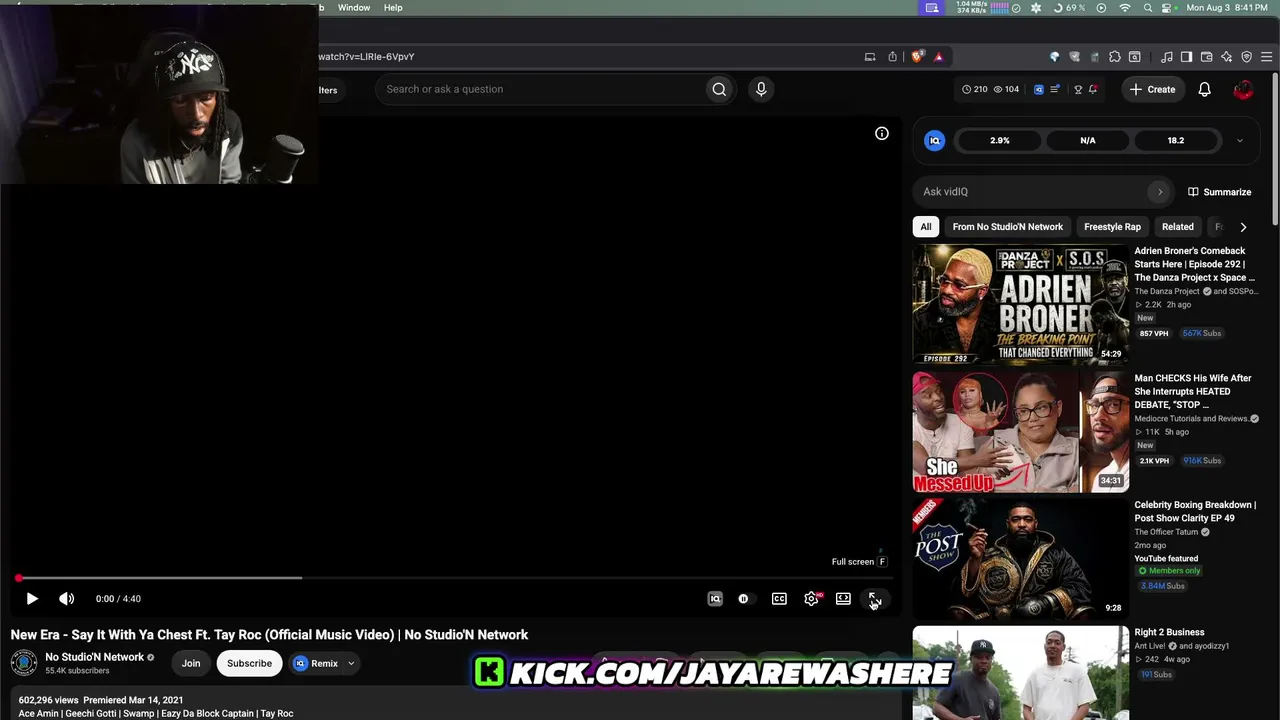Image resolution: width=1280 pixels, height=720 pixels.
Task: Click the Remix button
Action: click(x=315, y=663)
